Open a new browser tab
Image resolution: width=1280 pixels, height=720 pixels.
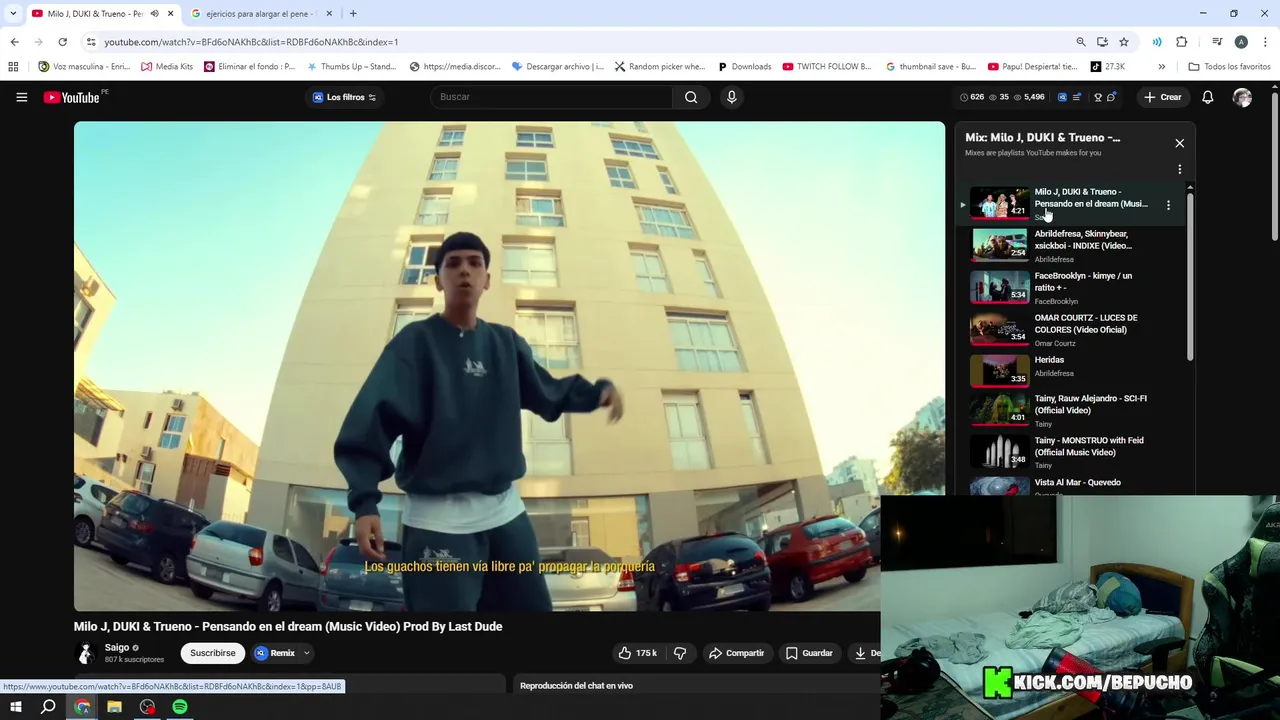pos(353,14)
